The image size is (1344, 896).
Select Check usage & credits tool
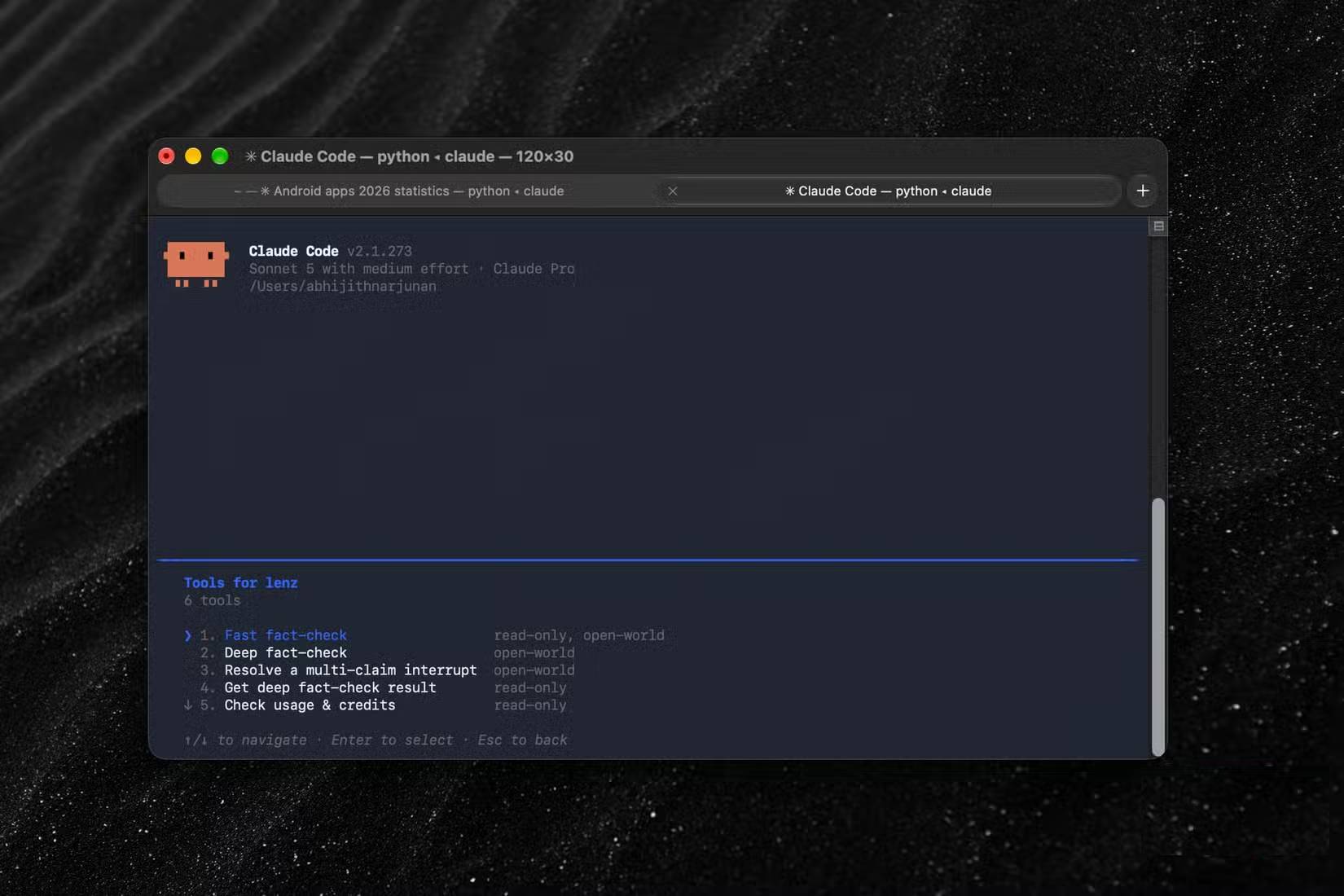pos(310,705)
